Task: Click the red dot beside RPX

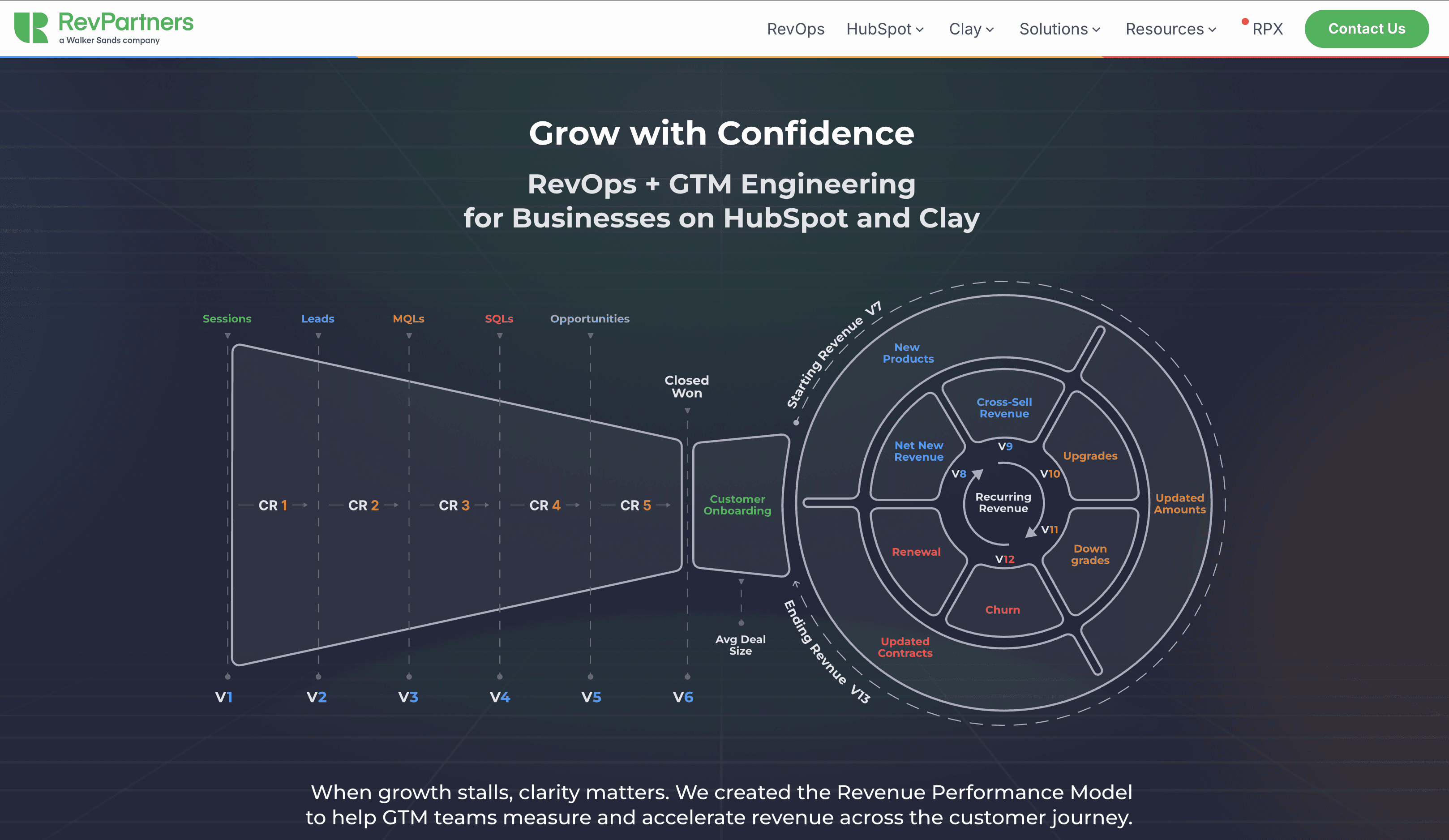Action: tap(1245, 22)
